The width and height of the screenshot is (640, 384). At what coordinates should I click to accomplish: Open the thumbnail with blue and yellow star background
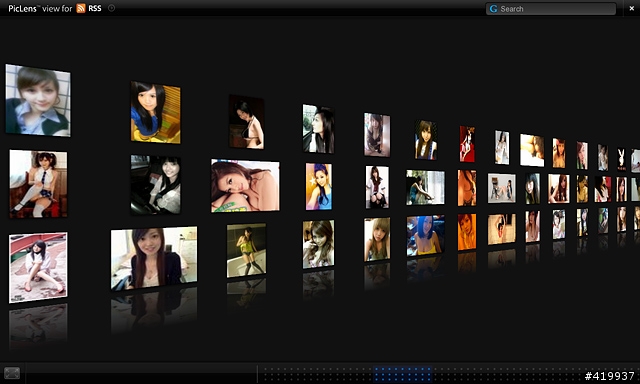319,187
